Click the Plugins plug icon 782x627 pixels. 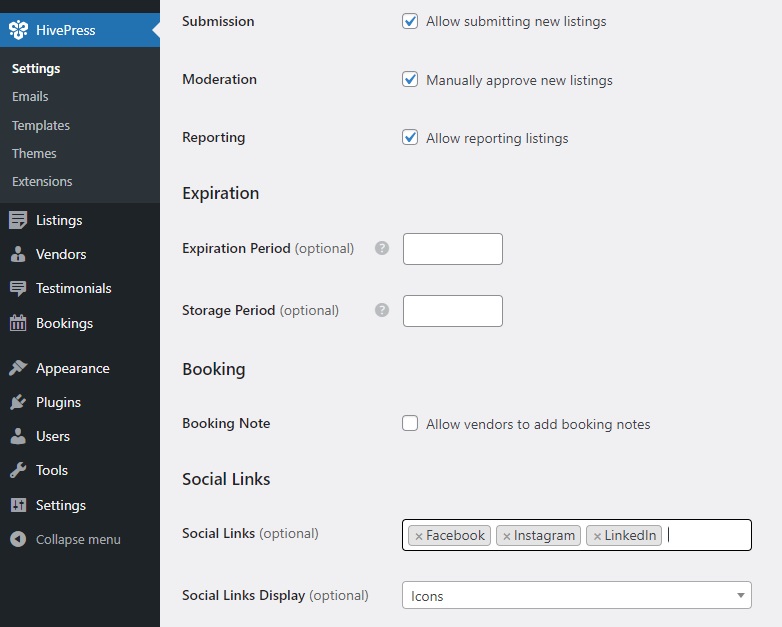click(x=18, y=402)
